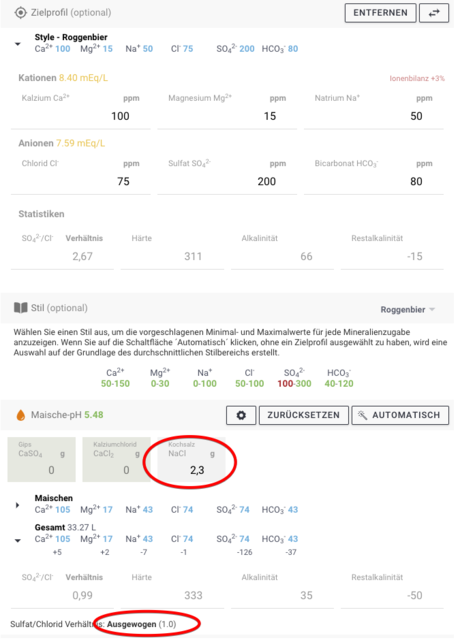Expand the Maischen water row
The width and height of the screenshot is (460, 640).
pyautogui.click(x=18, y=505)
